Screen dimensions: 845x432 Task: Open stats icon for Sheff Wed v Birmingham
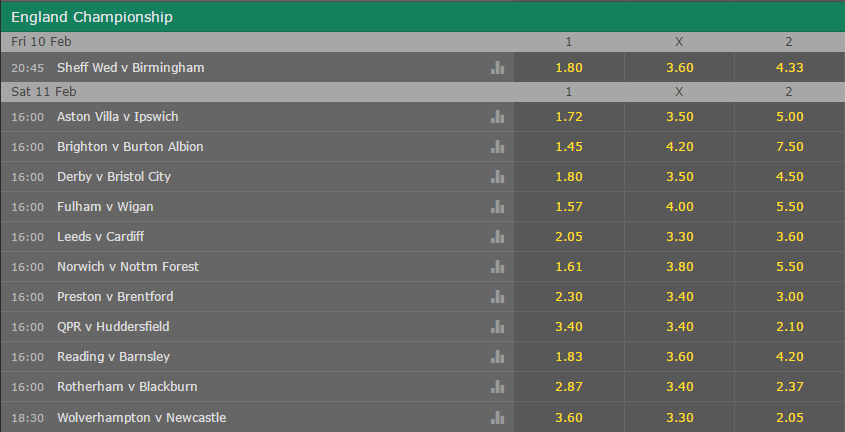(x=497, y=67)
